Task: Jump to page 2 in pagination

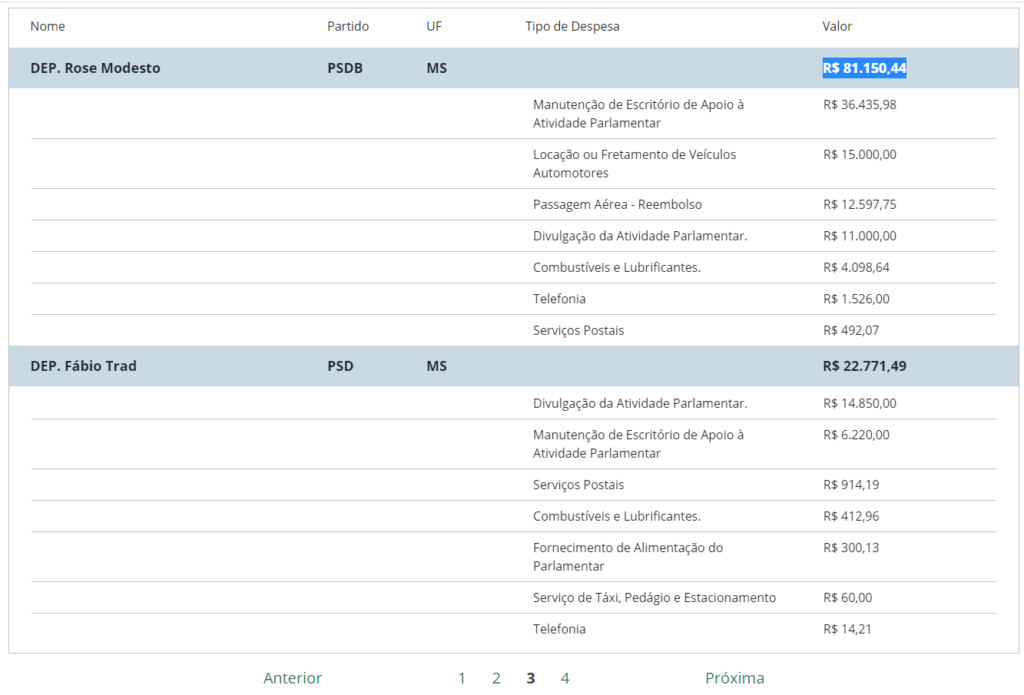Action: click(496, 678)
